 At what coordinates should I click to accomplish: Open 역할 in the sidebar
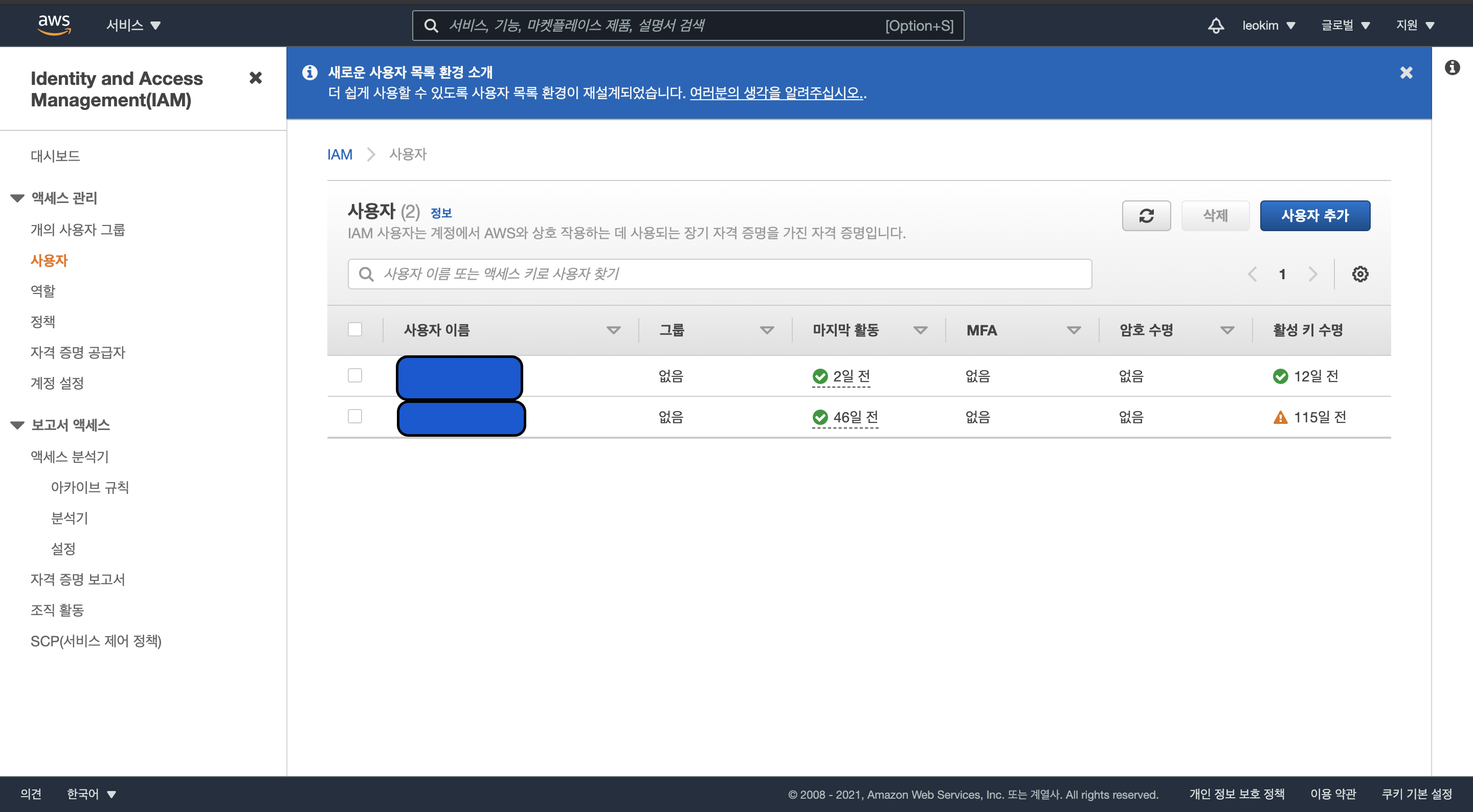43,291
